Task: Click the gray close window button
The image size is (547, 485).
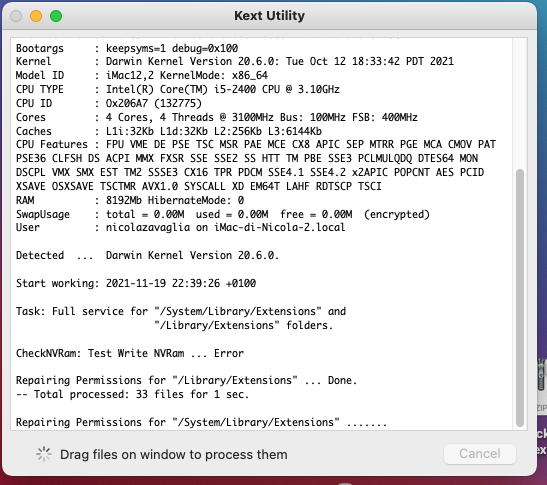Action: pyautogui.click(x=16, y=16)
